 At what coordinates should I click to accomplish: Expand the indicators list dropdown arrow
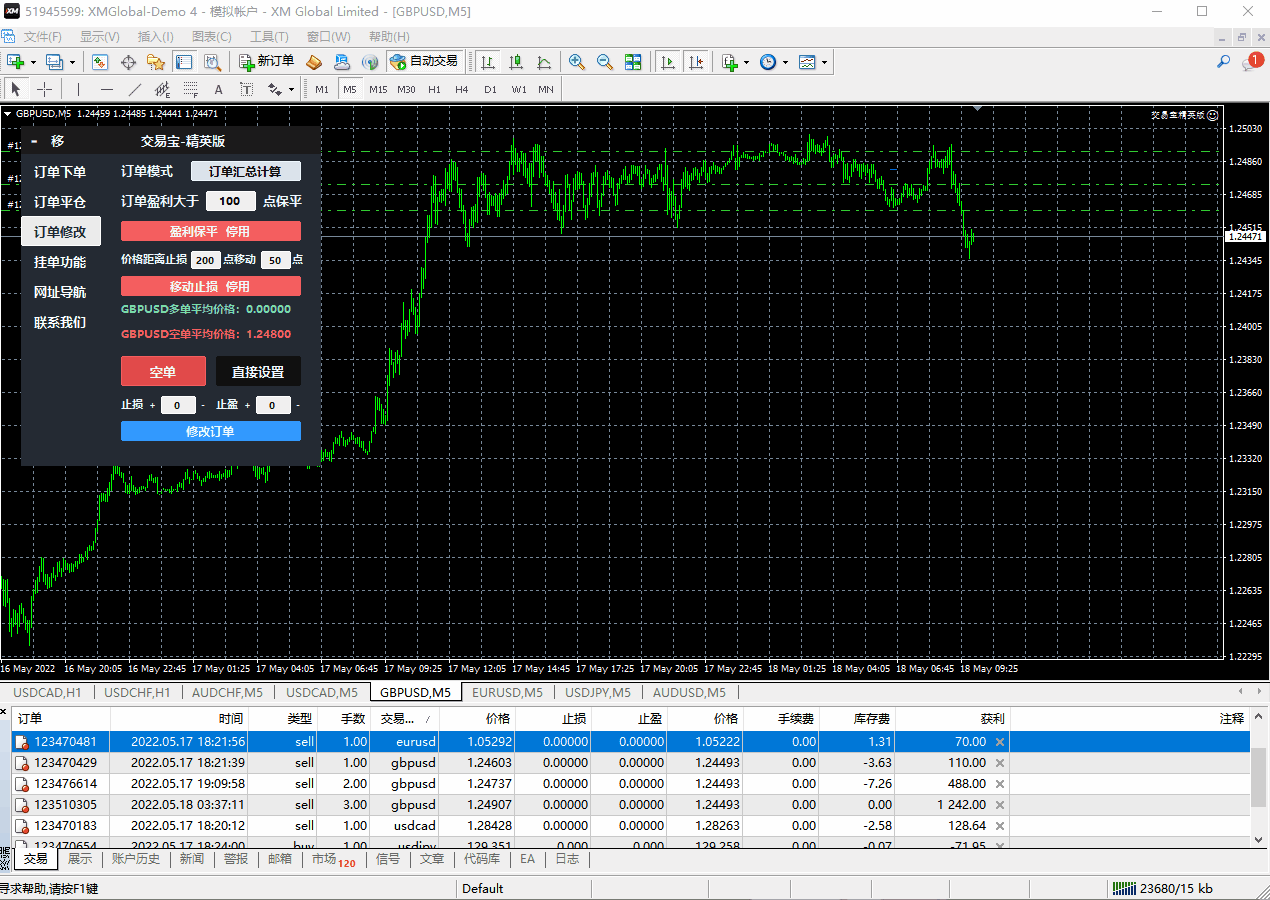click(746, 63)
